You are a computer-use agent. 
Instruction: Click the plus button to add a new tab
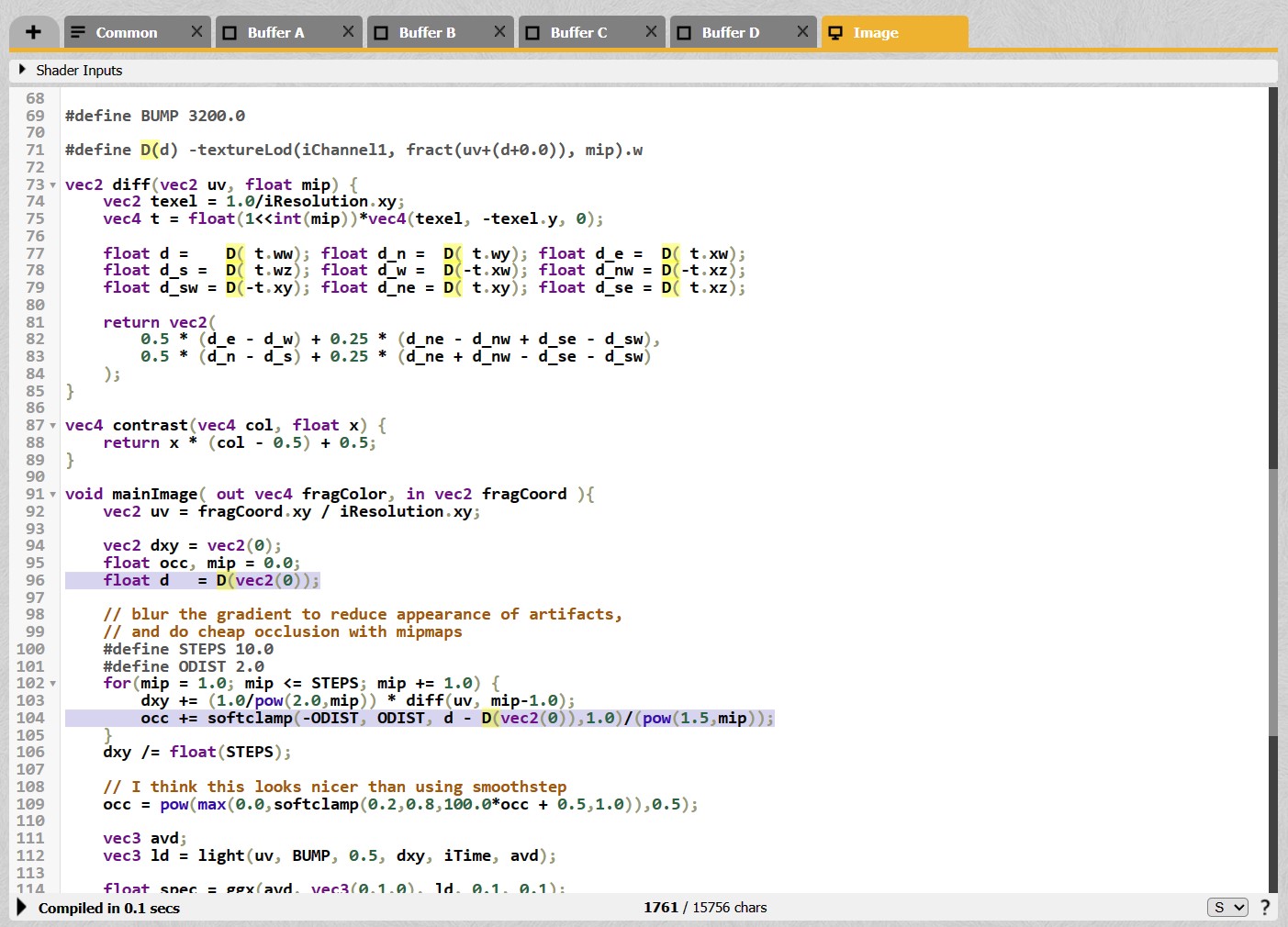pyautogui.click(x=34, y=32)
